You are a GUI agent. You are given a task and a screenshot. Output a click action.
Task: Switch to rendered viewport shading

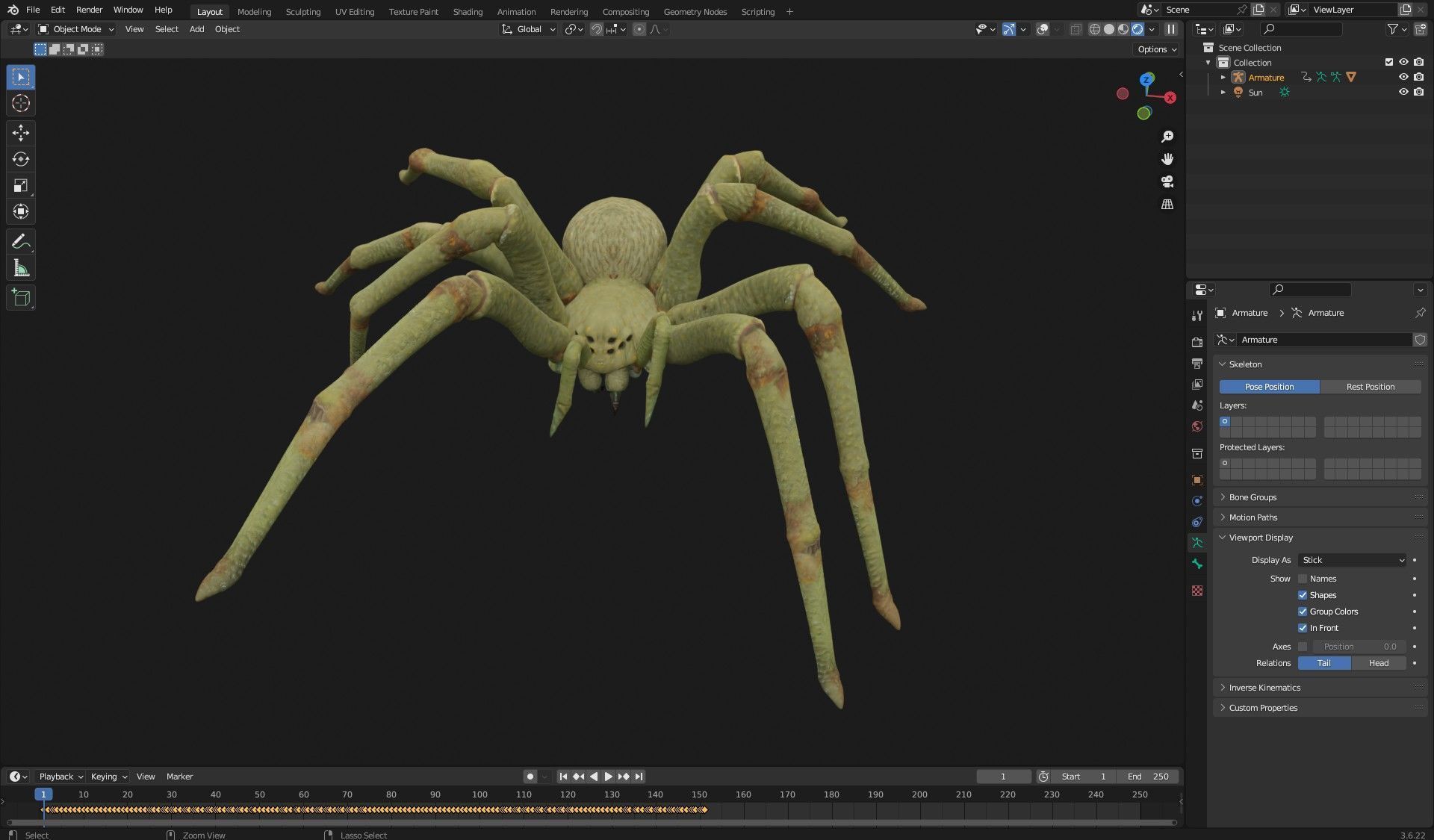pyautogui.click(x=1137, y=29)
